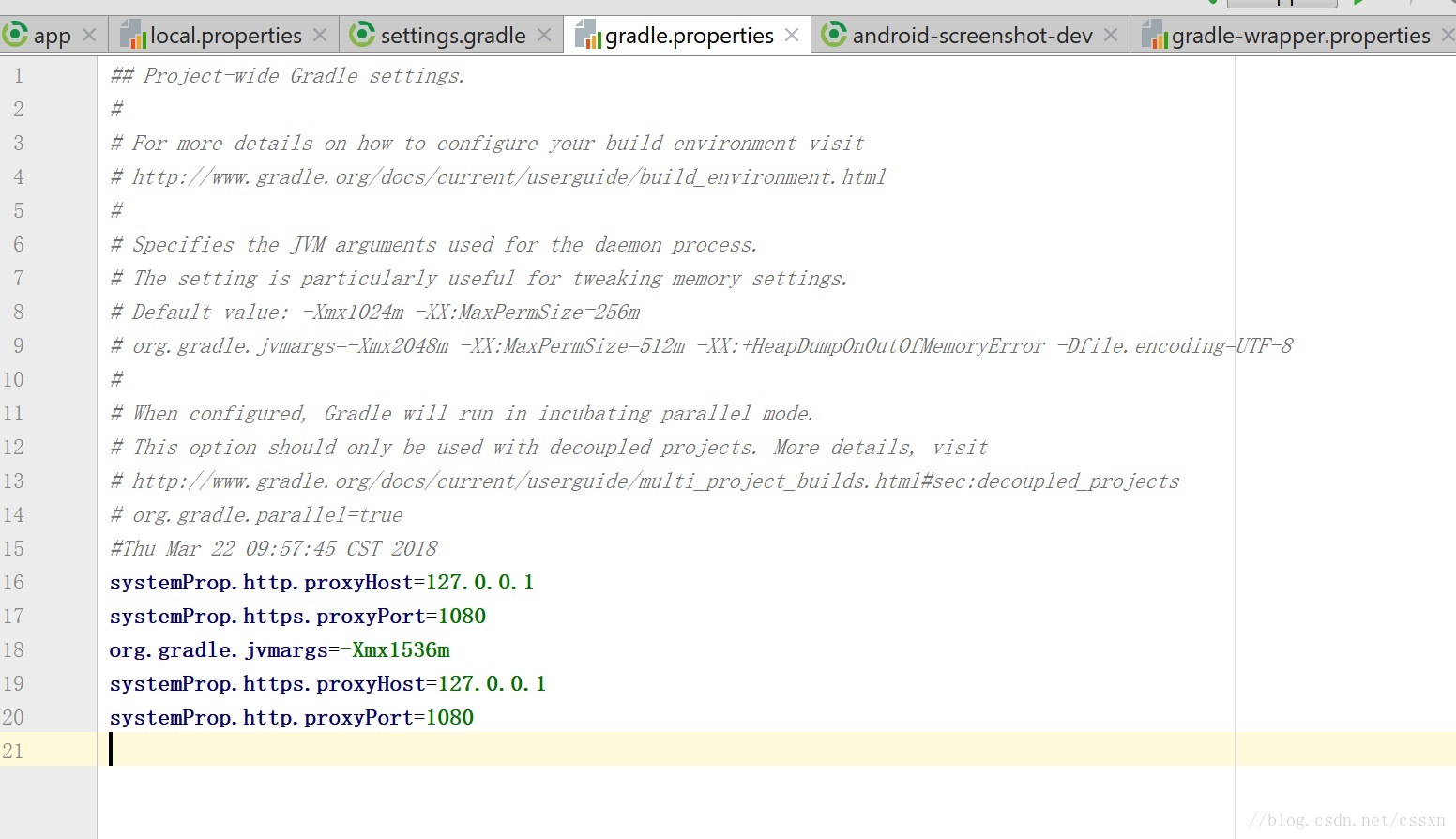The height and width of the screenshot is (839, 1456).
Task: Click 'The setting is particularly useful' comment
Action: click(x=478, y=278)
